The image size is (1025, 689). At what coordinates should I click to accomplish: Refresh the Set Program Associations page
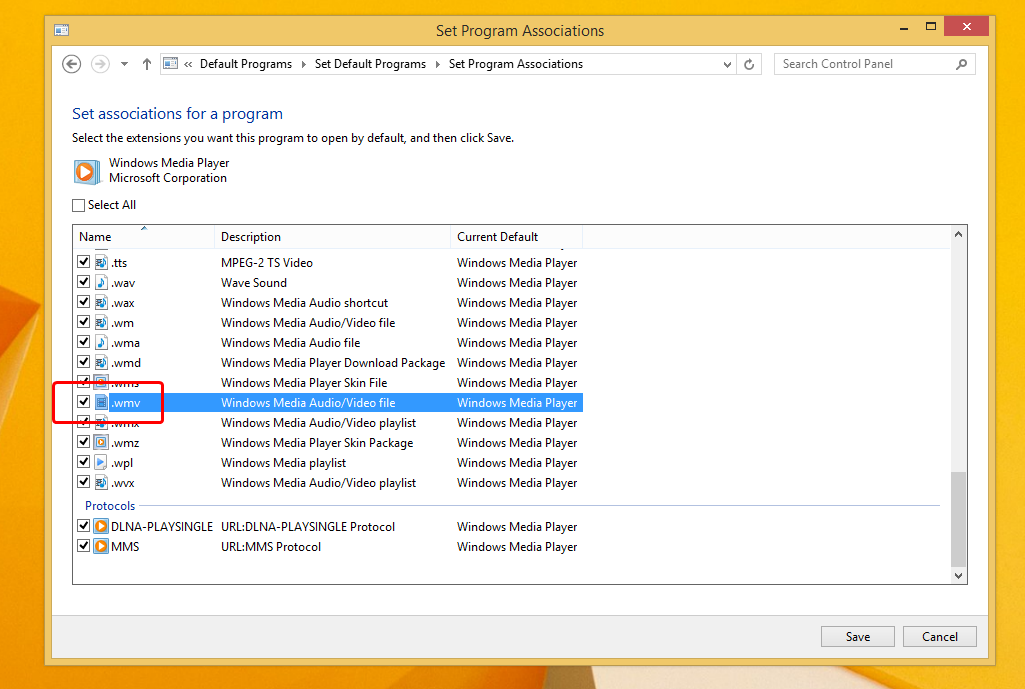(x=749, y=64)
